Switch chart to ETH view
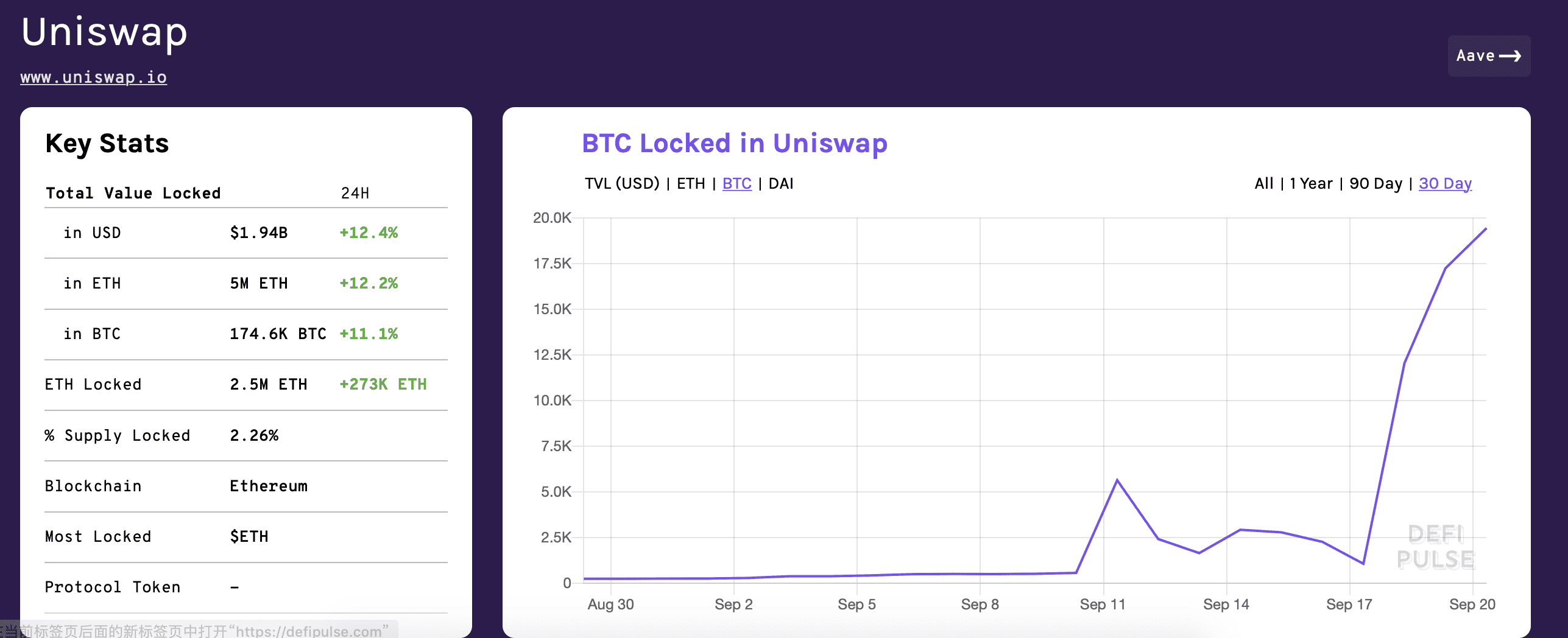The image size is (1568, 638). tap(691, 183)
